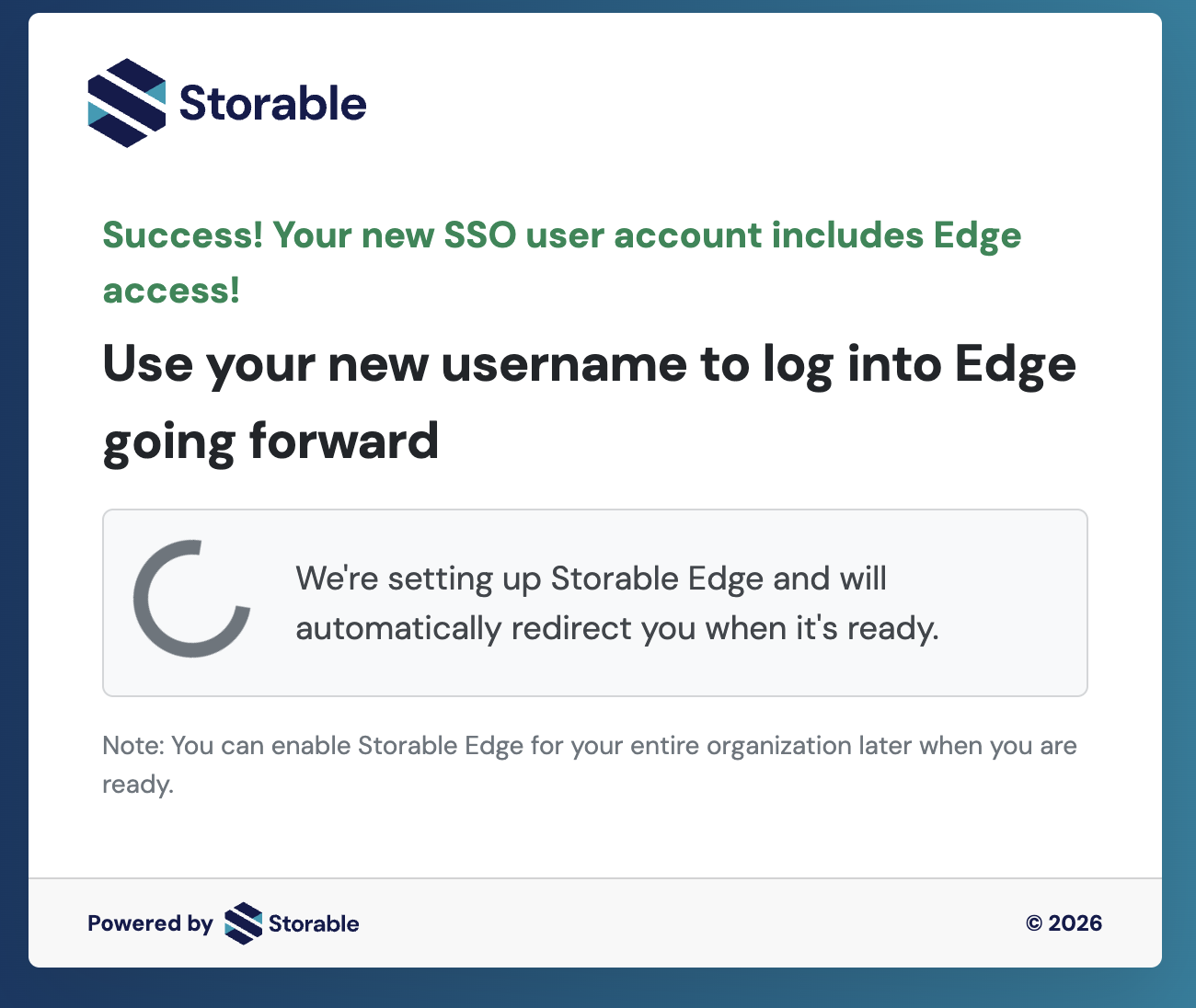Image resolution: width=1196 pixels, height=1008 pixels.
Task: Click the copyright © symbol
Action: 1034,923
